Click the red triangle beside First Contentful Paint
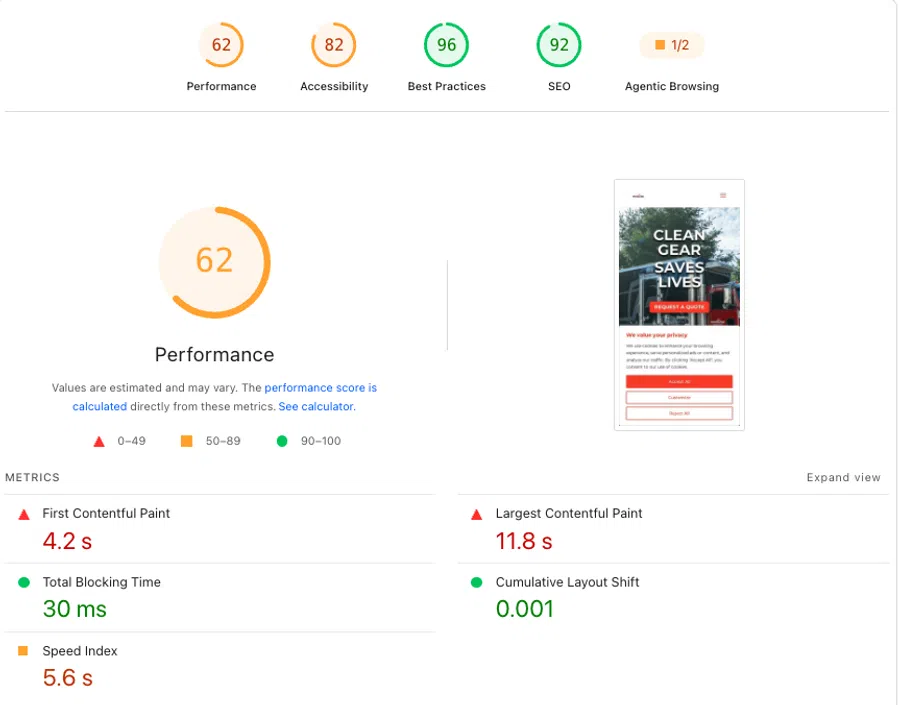Image resolution: width=900 pixels, height=705 pixels. point(24,514)
